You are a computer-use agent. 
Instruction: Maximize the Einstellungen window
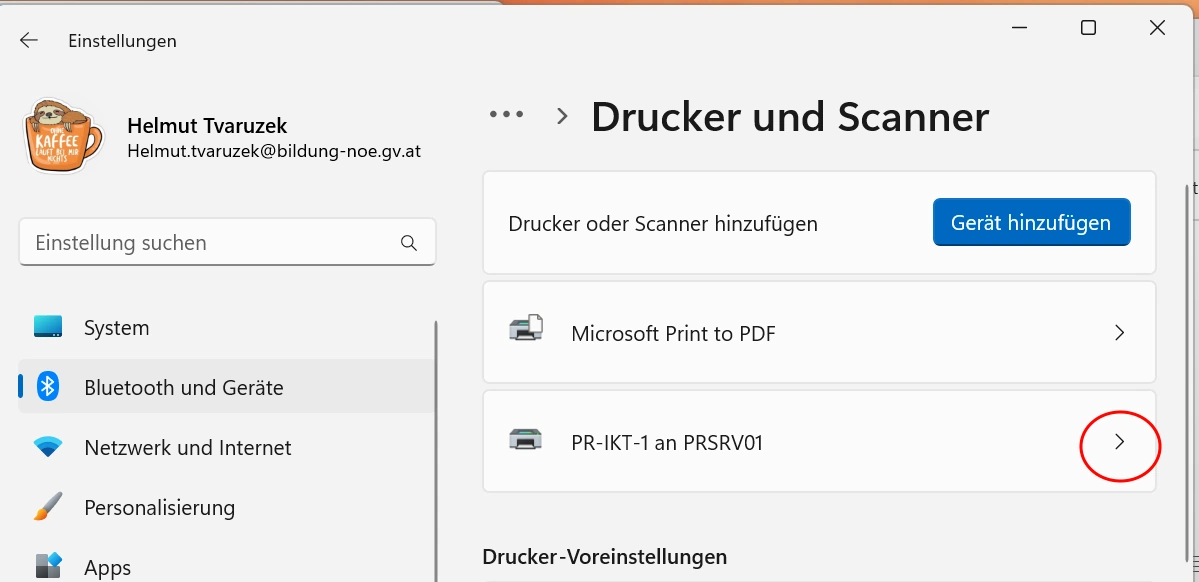(x=1088, y=28)
